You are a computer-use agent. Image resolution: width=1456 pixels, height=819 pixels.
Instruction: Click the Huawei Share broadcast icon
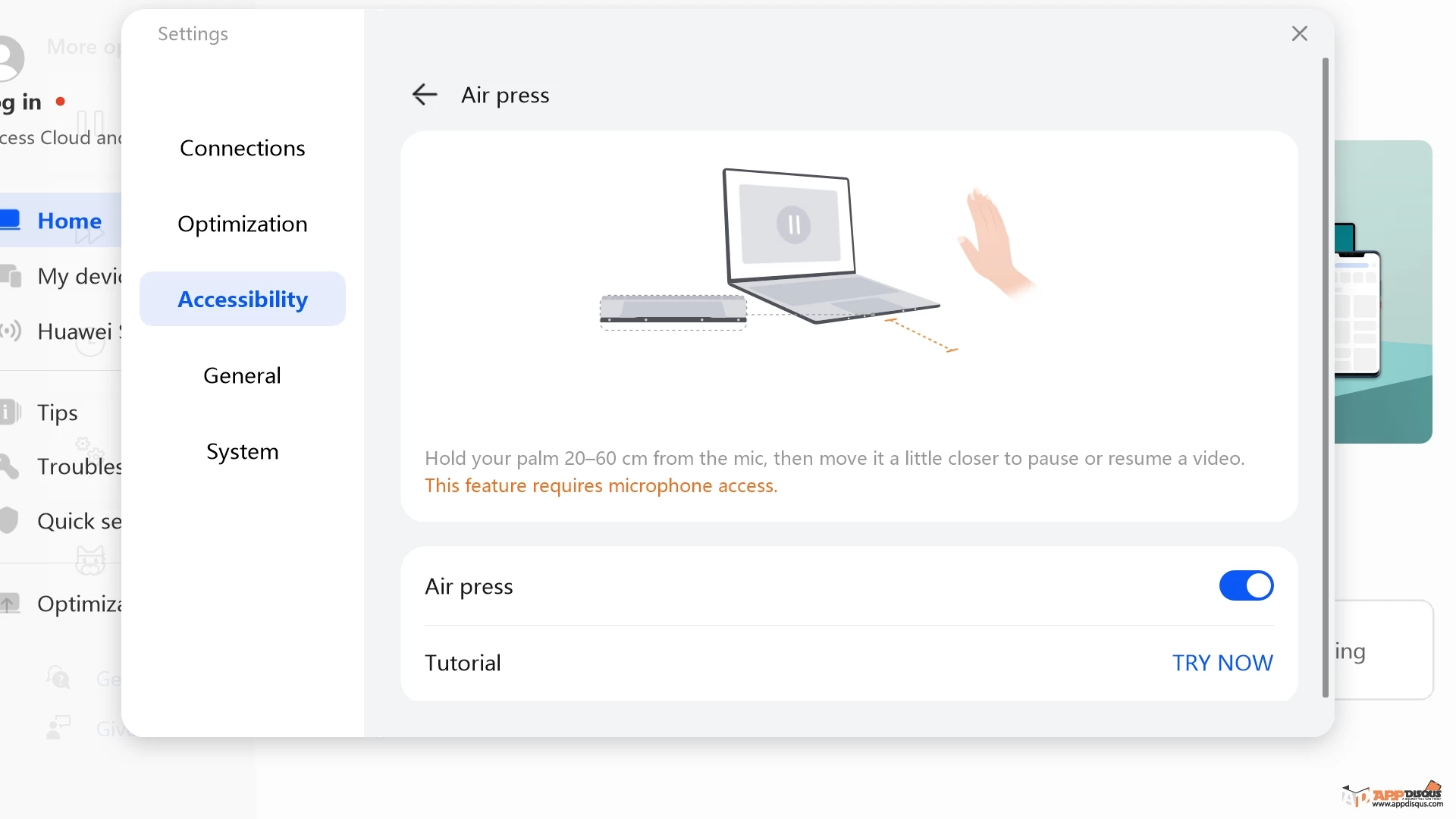tap(10, 331)
